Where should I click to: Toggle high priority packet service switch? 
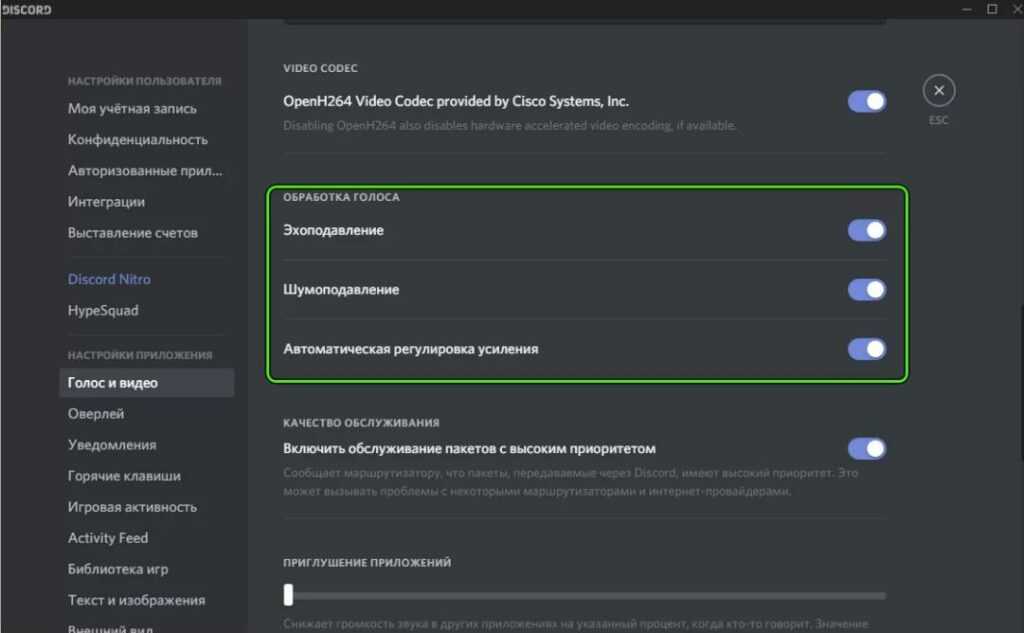[867, 448]
